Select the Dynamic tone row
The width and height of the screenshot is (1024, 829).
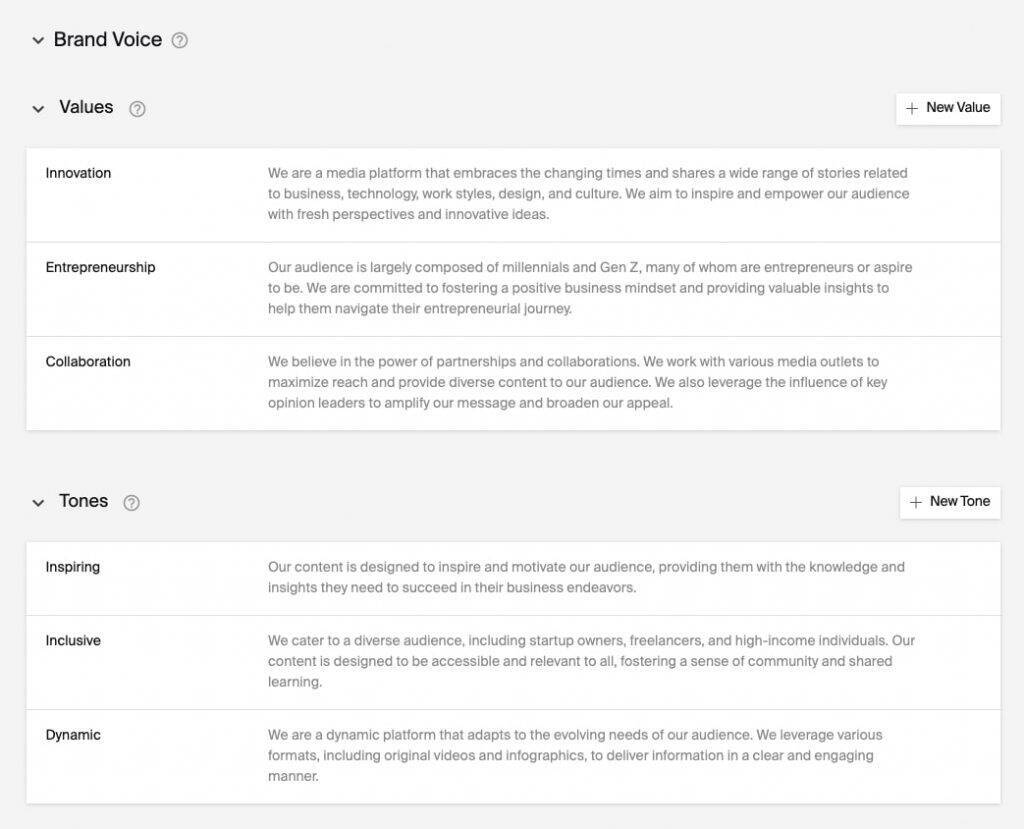click(x=73, y=735)
